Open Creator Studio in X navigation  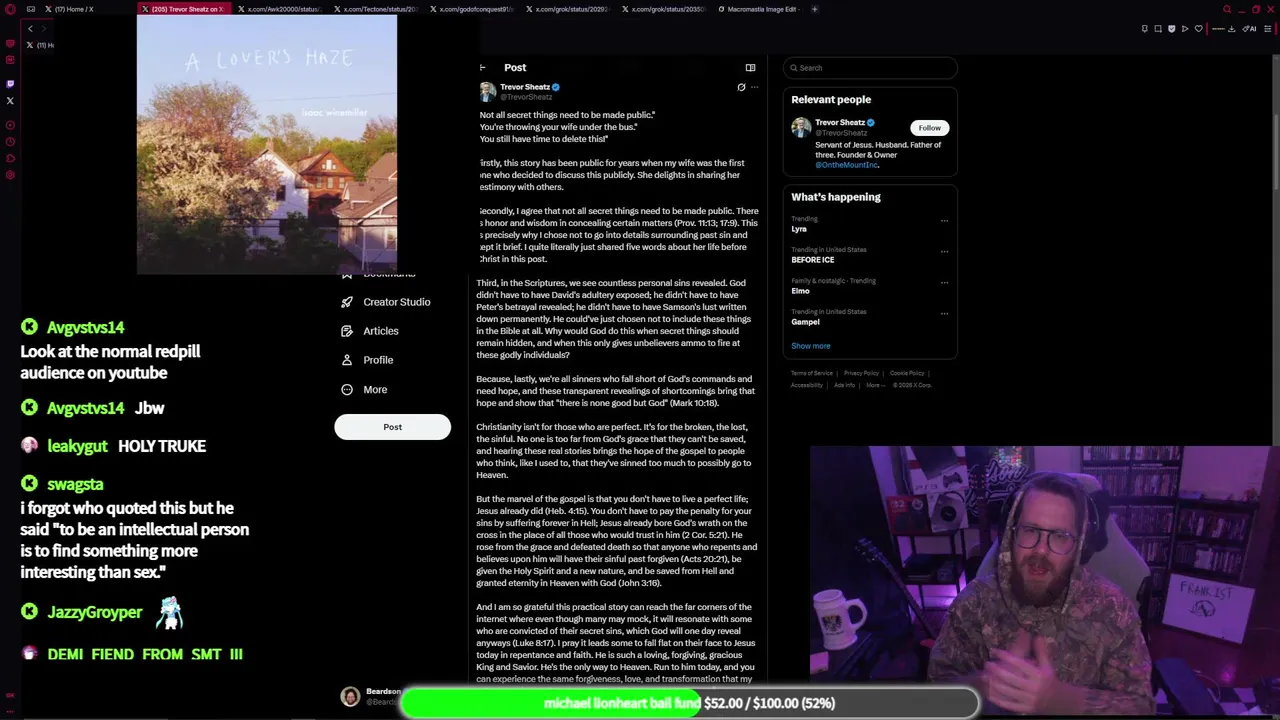pyautogui.click(x=386, y=302)
